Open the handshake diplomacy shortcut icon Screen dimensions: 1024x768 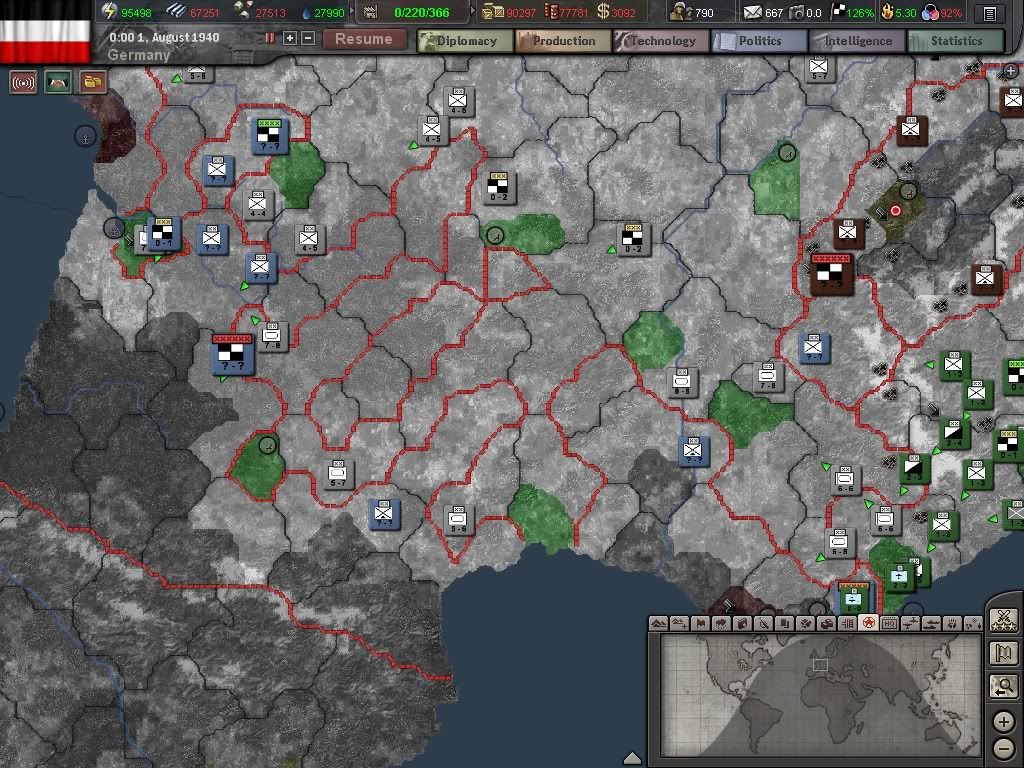tap(58, 83)
